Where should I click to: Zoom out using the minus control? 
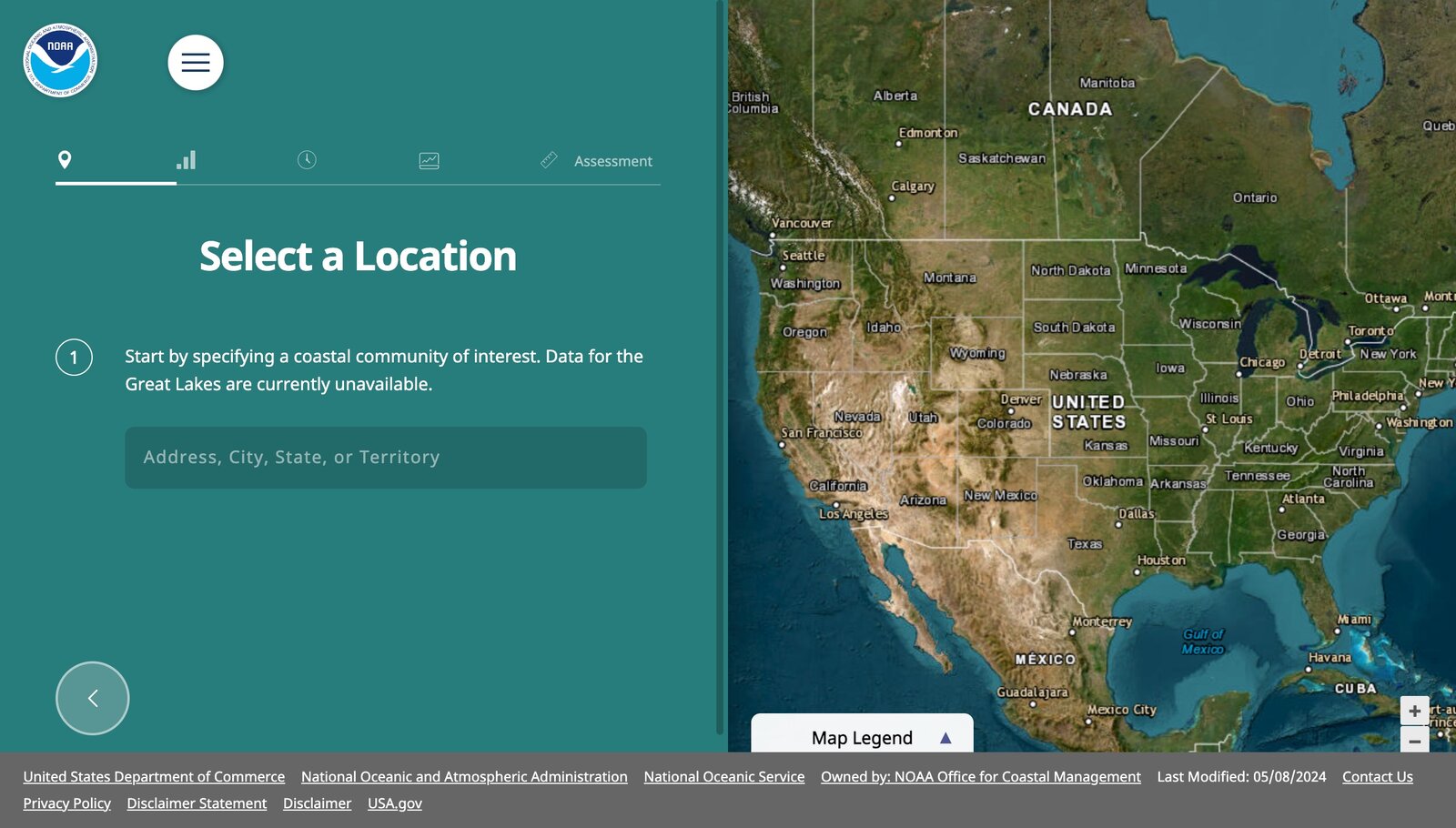pos(1413,739)
